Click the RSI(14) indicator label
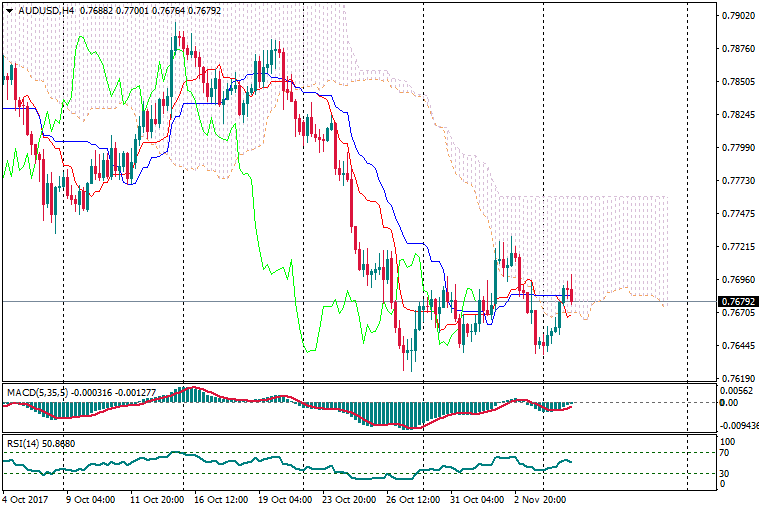759x511 pixels. click(x=24, y=441)
